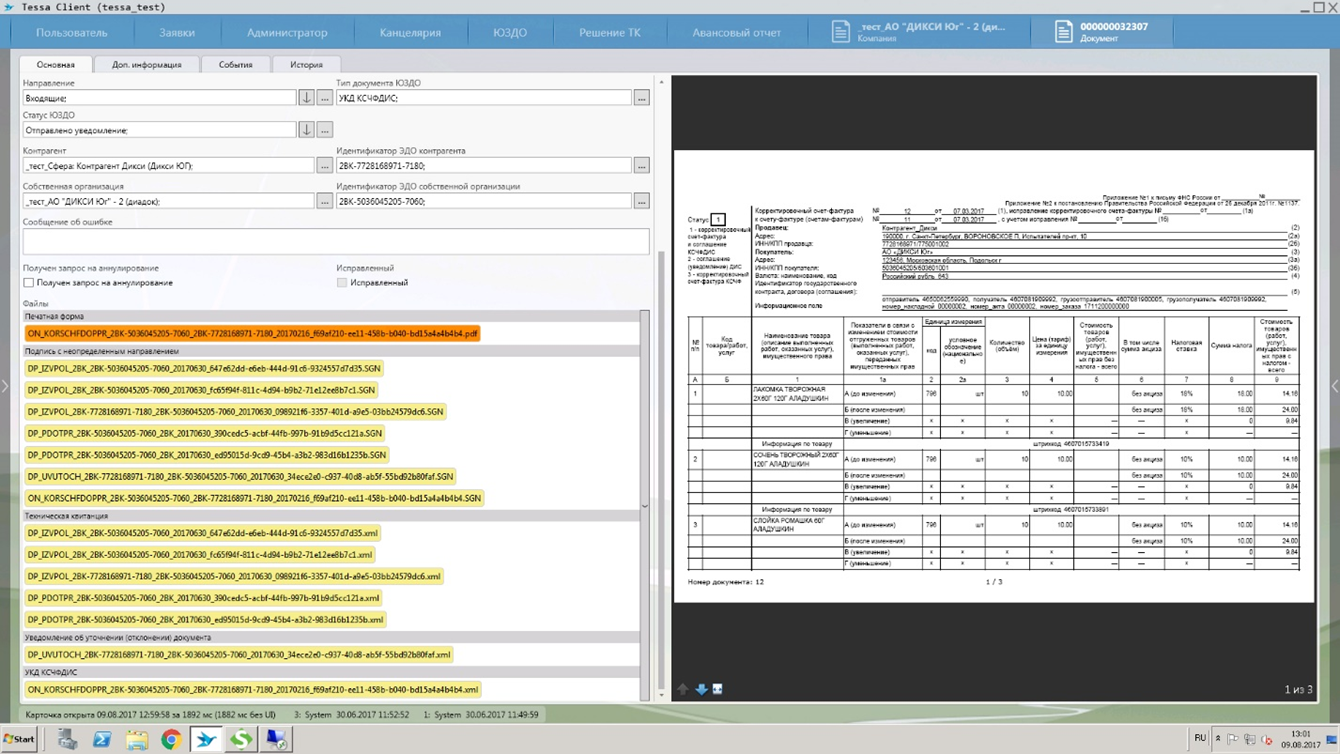Open the 'История' tab
Screen dimensions: 1340x754
click(x=306, y=64)
